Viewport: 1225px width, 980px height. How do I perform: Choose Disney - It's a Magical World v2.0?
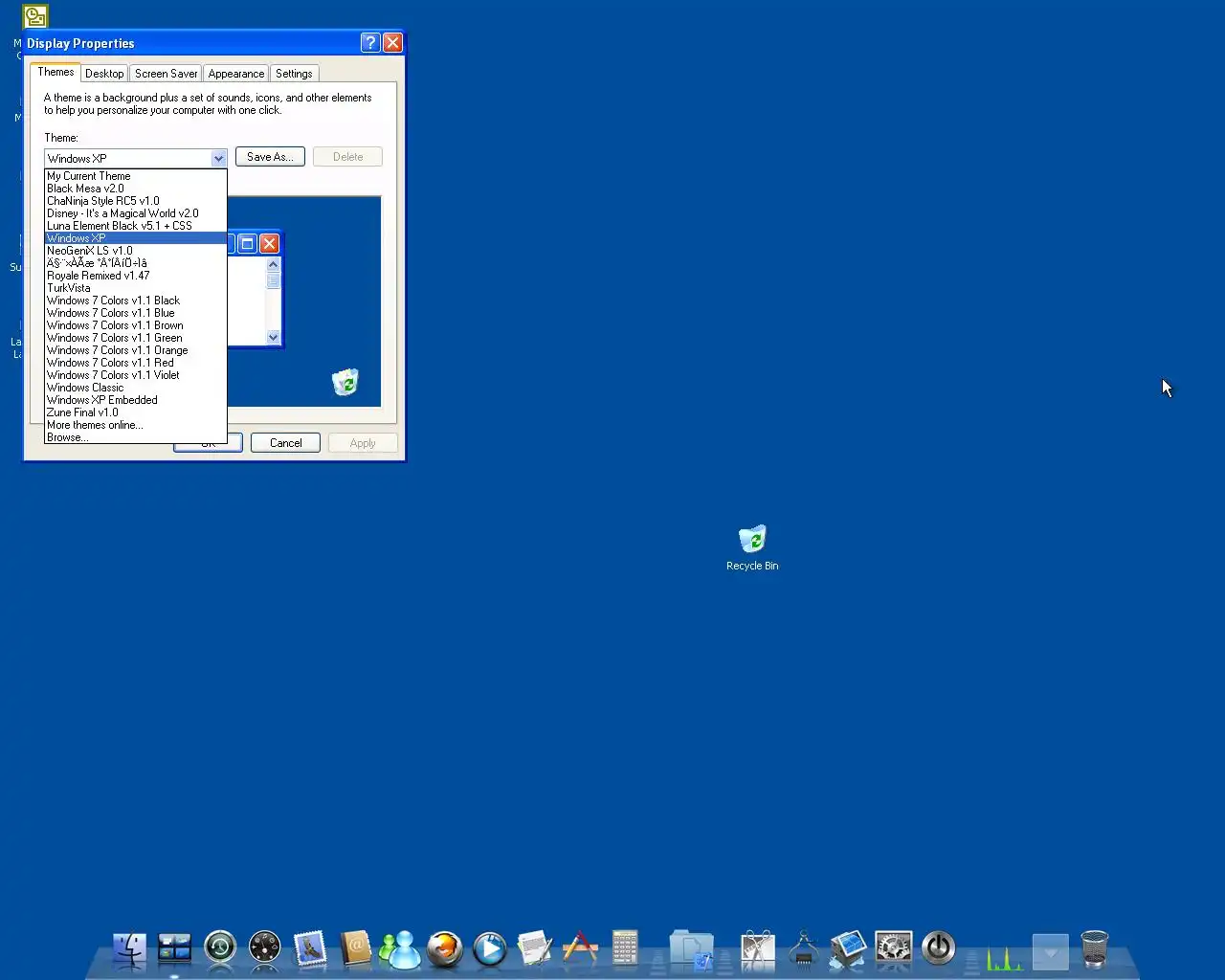(135, 213)
